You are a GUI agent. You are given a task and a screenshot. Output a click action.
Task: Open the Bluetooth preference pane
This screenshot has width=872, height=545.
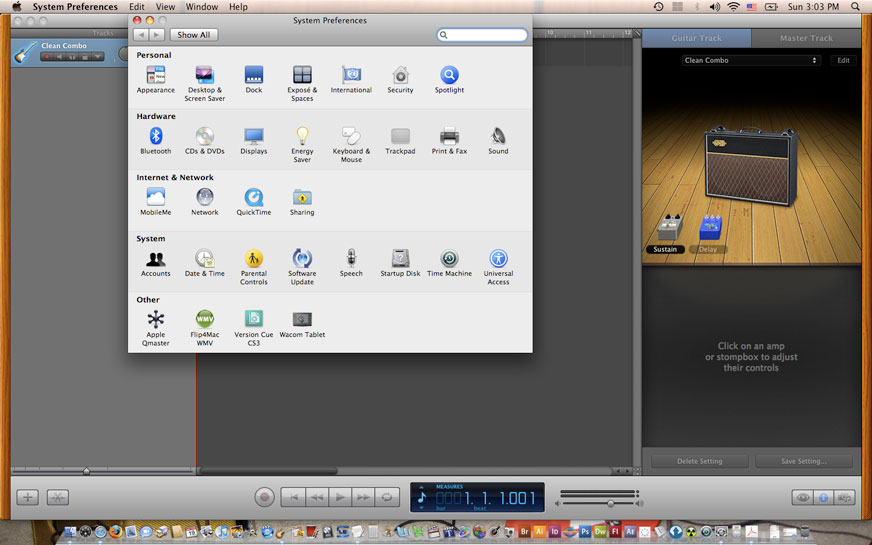[155, 137]
